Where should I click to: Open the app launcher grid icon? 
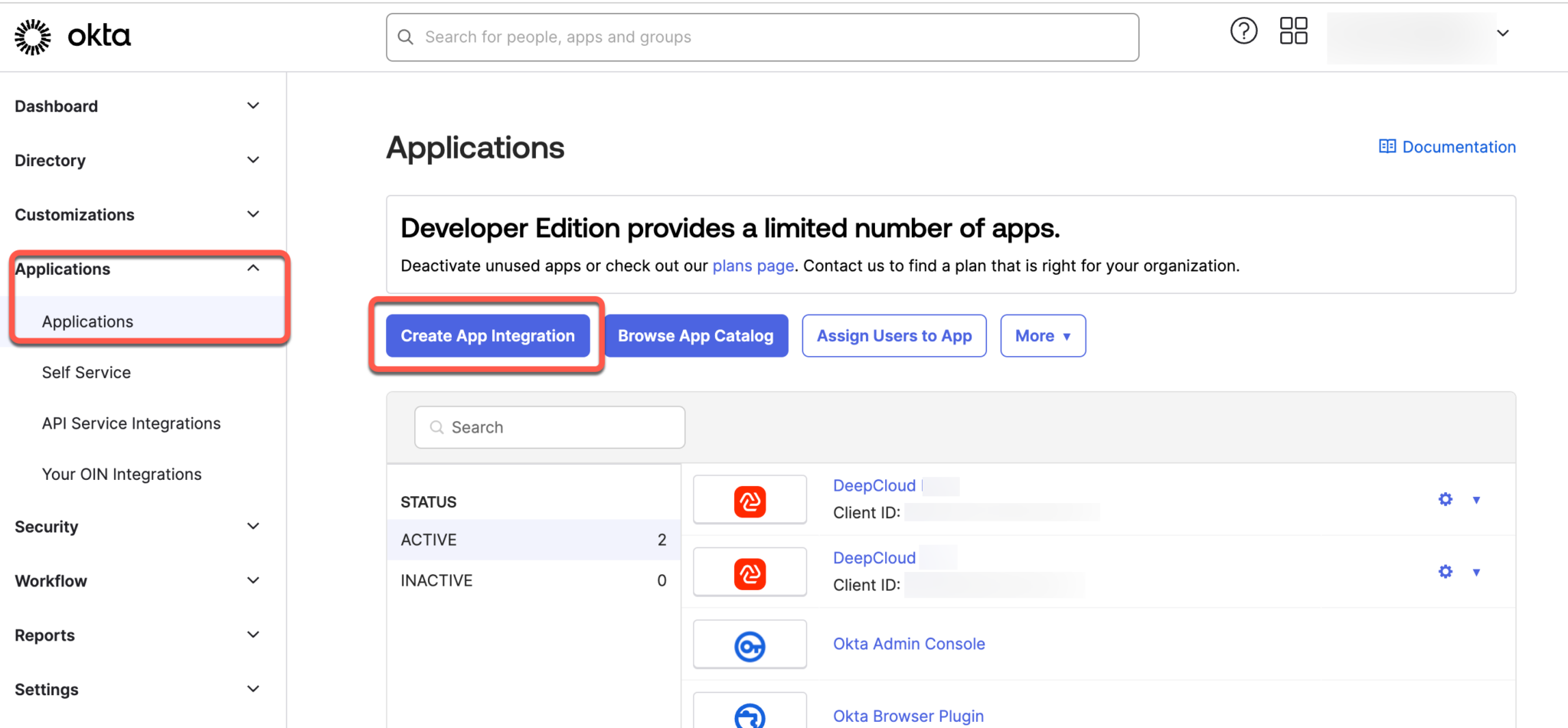click(x=1292, y=31)
